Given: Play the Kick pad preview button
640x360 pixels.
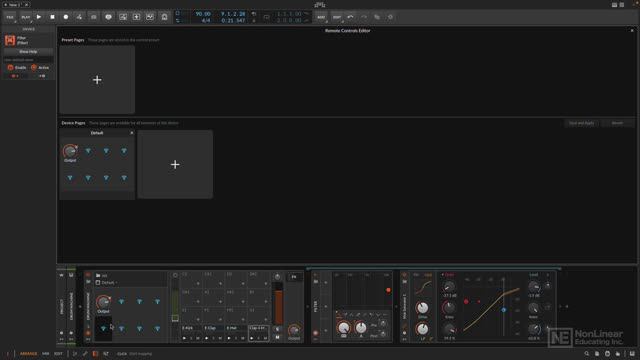Looking at the screenshot, I should [x=184, y=338].
